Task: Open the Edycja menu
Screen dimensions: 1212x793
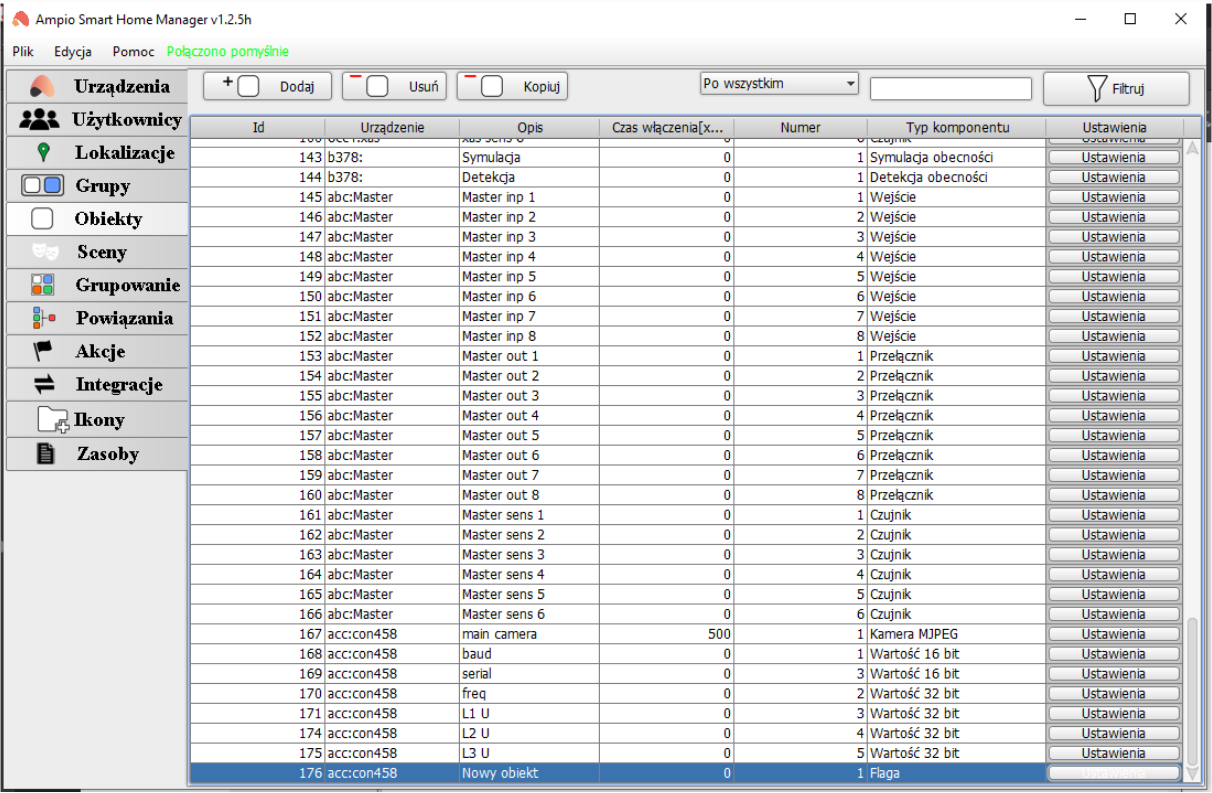Action: pyautogui.click(x=73, y=51)
